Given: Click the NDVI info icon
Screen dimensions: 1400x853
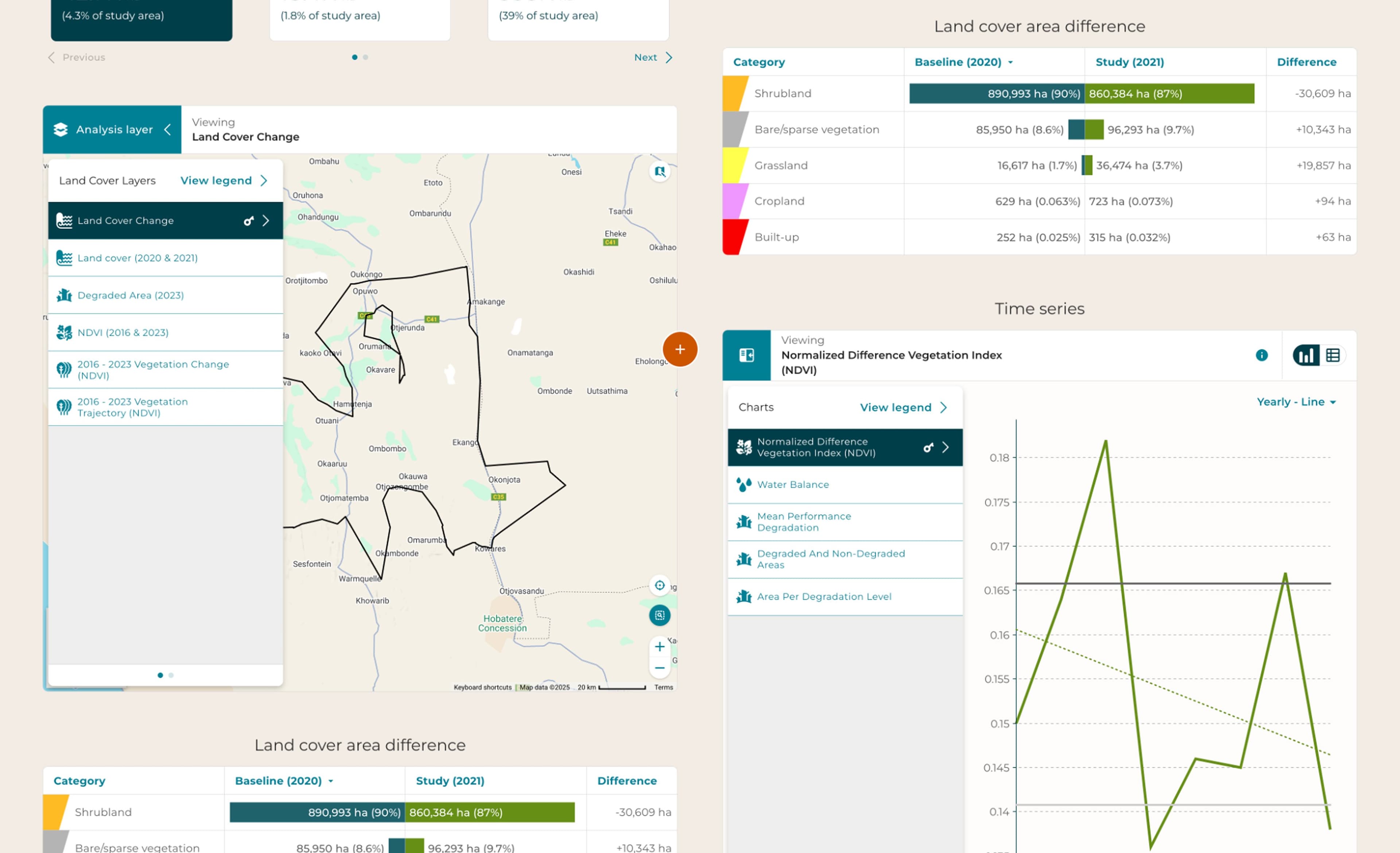Looking at the screenshot, I should [1261, 355].
